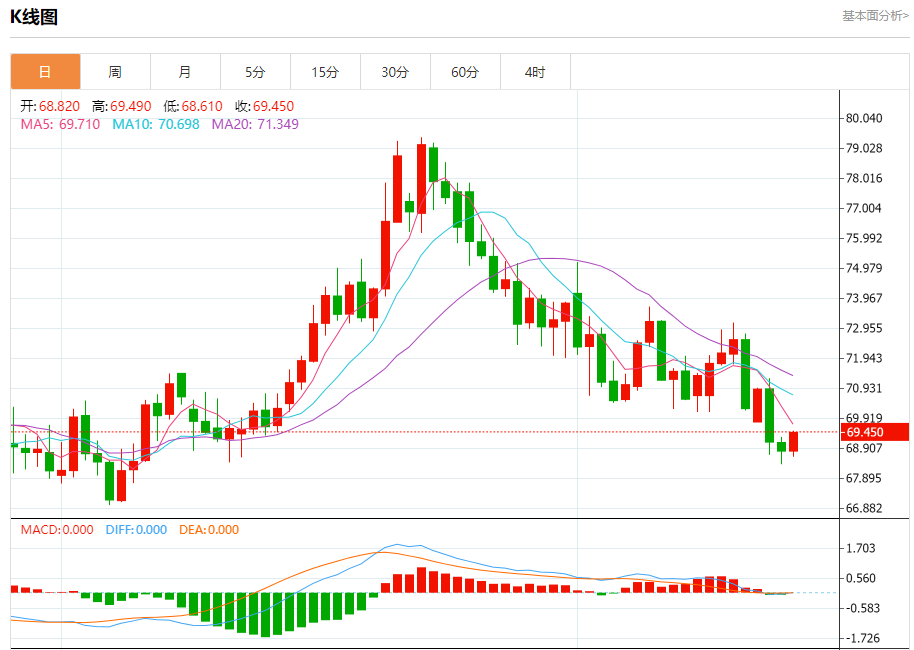914x650 pixels.
Task: Open the 5分 interval tab
Action: [255, 72]
